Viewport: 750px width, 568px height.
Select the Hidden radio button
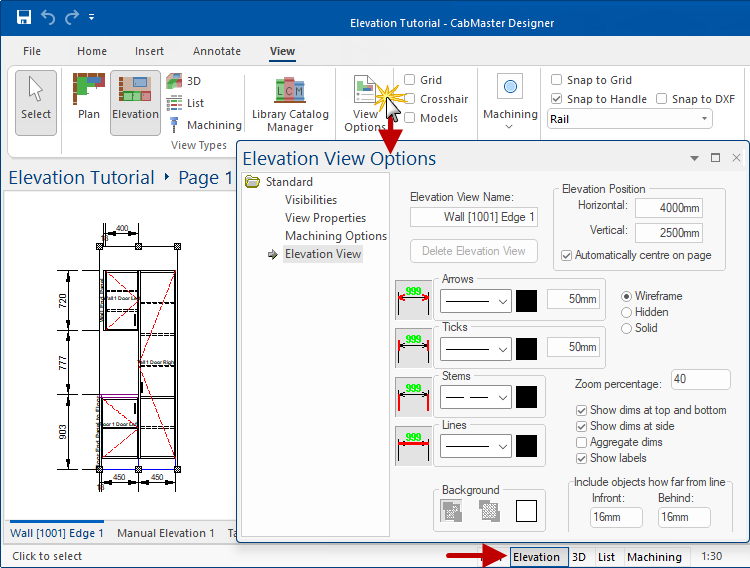coord(626,312)
